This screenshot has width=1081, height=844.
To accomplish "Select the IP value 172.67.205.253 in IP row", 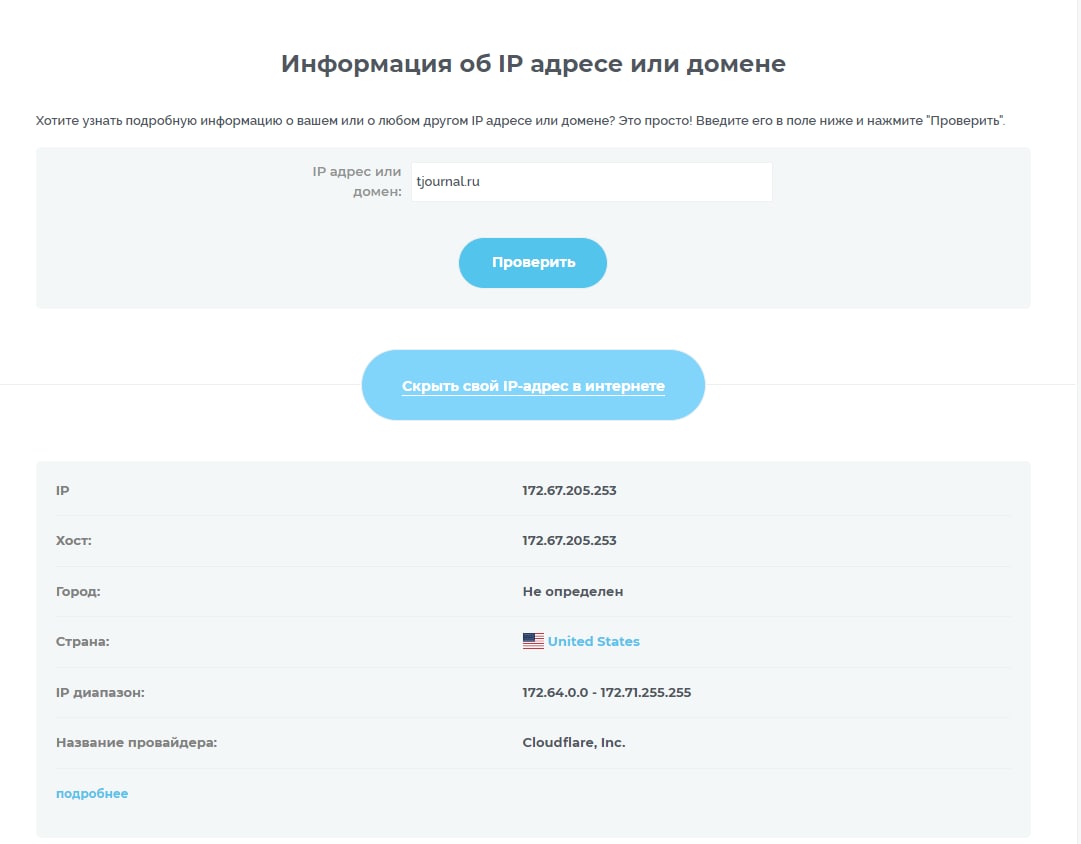I will [x=569, y=490].
